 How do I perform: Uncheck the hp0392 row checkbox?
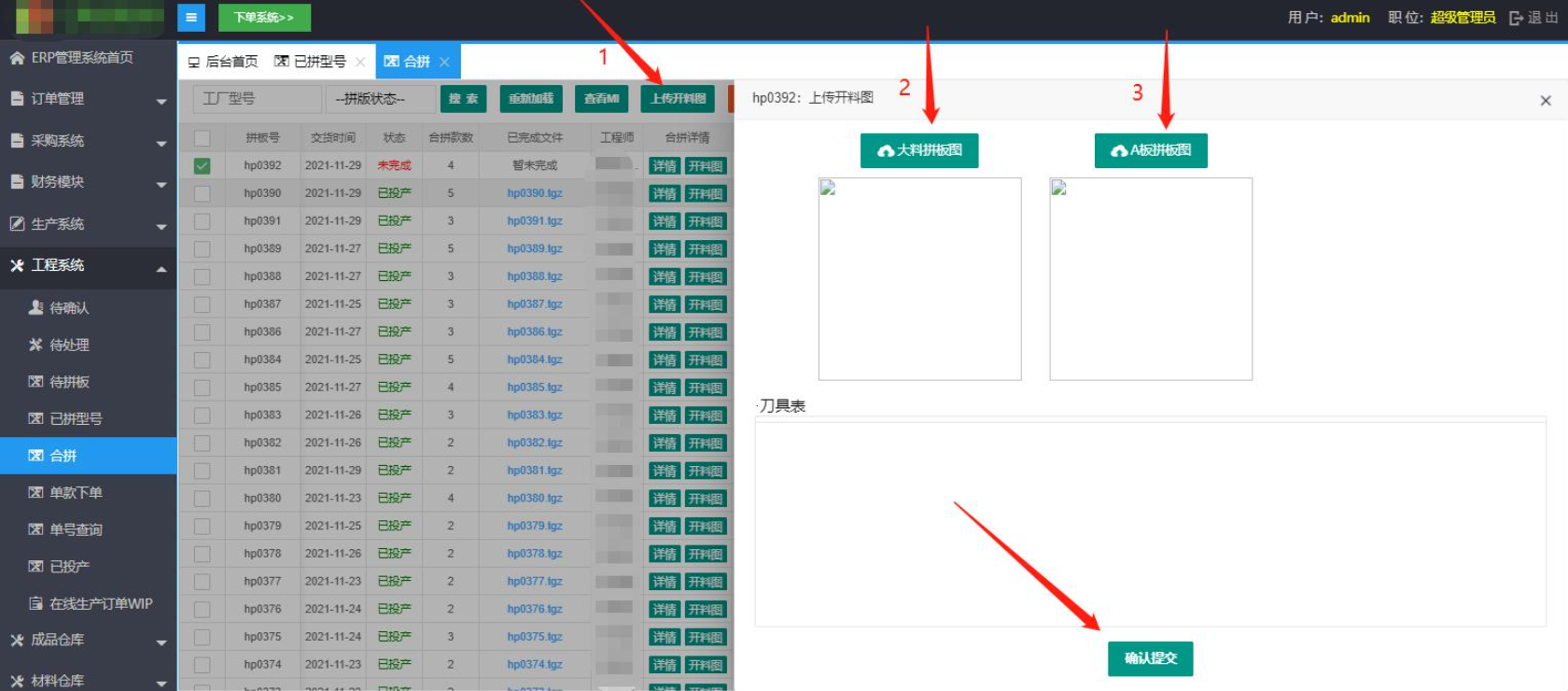coord(203,165)
